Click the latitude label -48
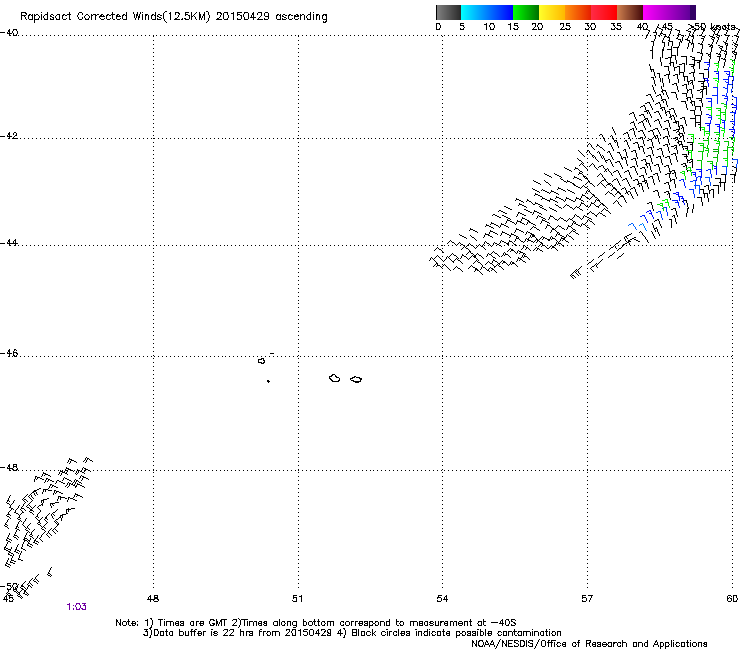This screenshot has height=650, width=740. [x=9, y=467]
